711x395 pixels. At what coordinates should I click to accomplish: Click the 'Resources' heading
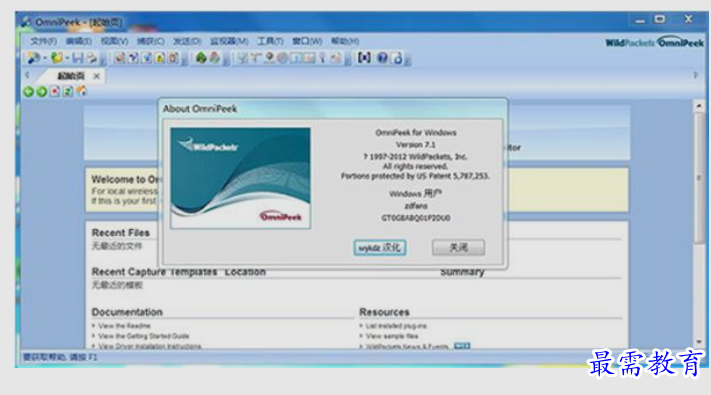pos(385,312)
